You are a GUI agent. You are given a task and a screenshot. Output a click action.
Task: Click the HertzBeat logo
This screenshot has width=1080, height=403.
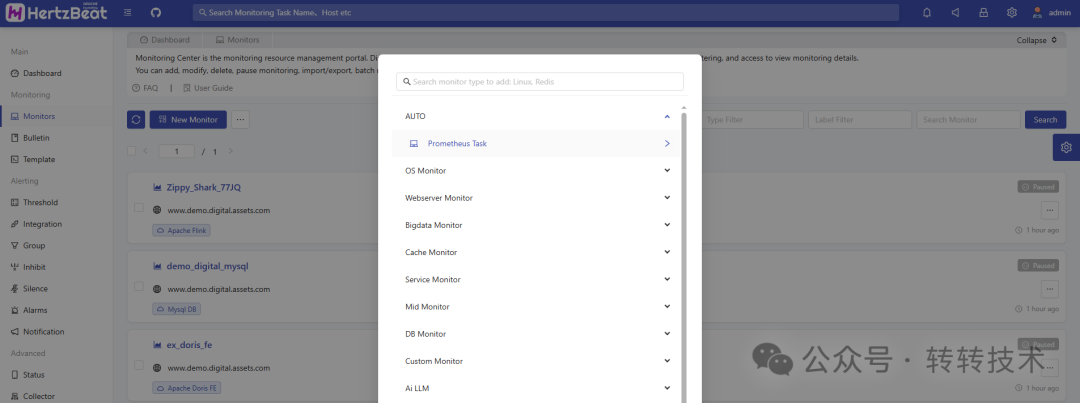pyautogui.click(x=55, y=12)
